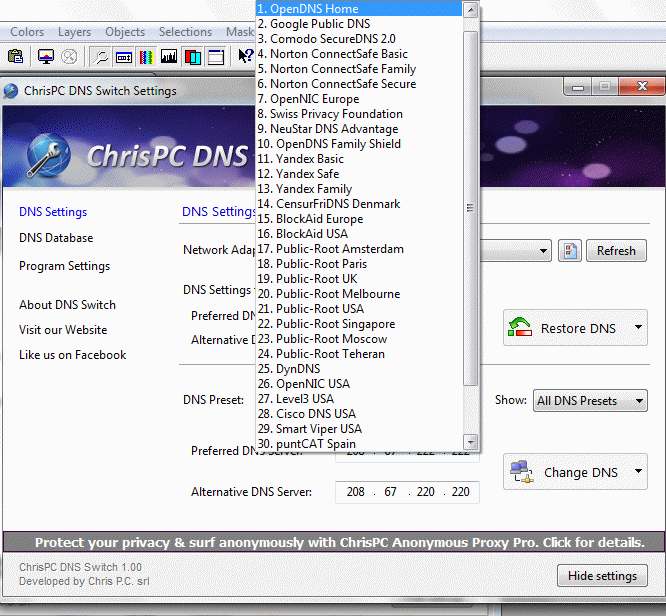Select 13. Yandex Family preset
Image resolution: width=666 pixels, height=616 pixels.
click(x=359, y=189)
